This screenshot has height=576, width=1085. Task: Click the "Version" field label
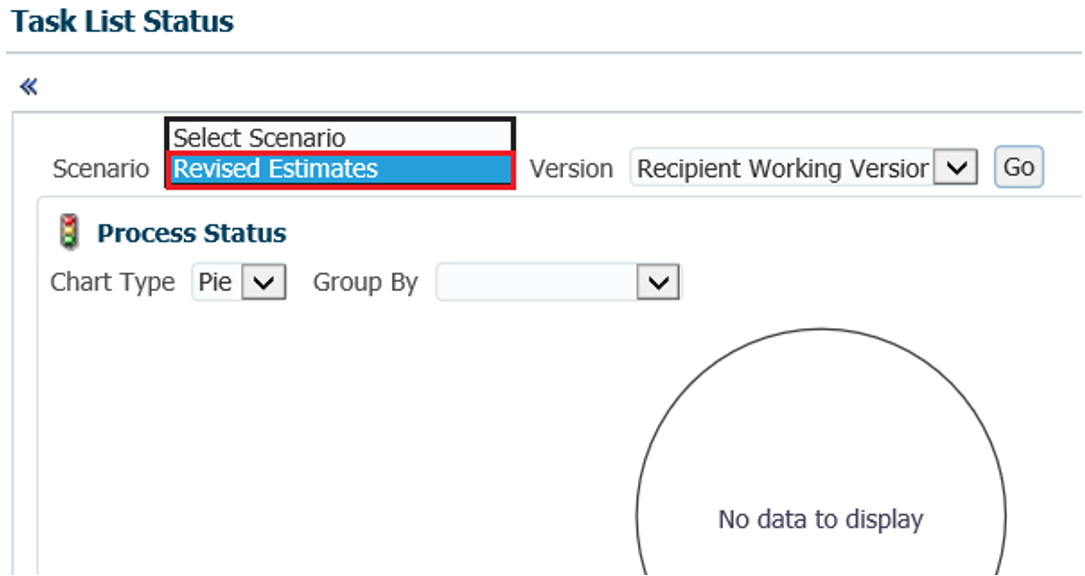tap(571, 169)
